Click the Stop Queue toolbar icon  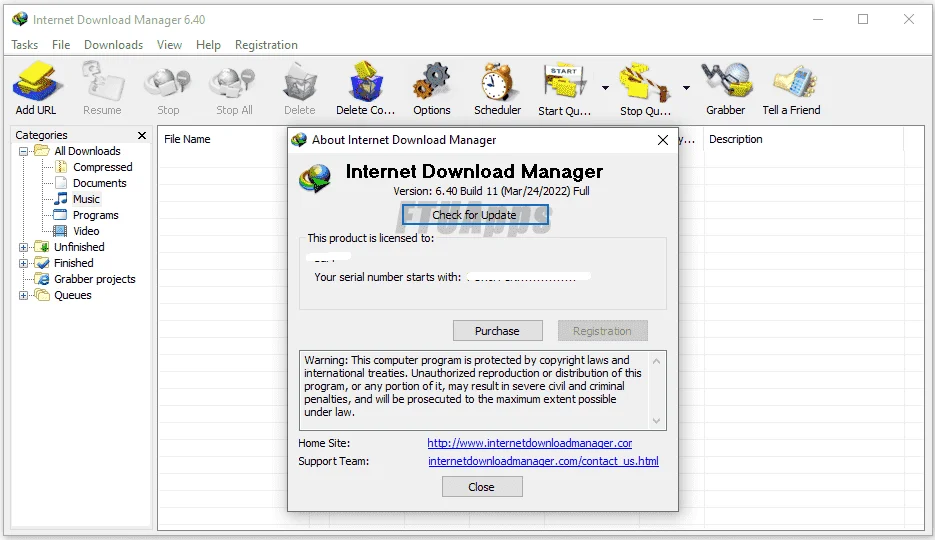tap(644, 82)
